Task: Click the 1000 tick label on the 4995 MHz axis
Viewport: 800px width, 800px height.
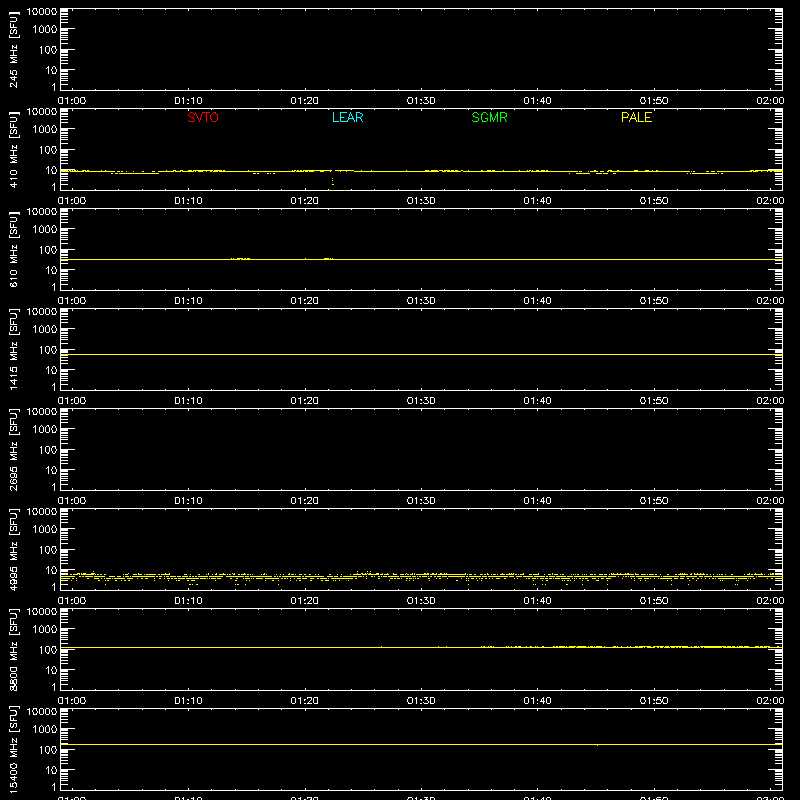Action: [x=45, y=530]
